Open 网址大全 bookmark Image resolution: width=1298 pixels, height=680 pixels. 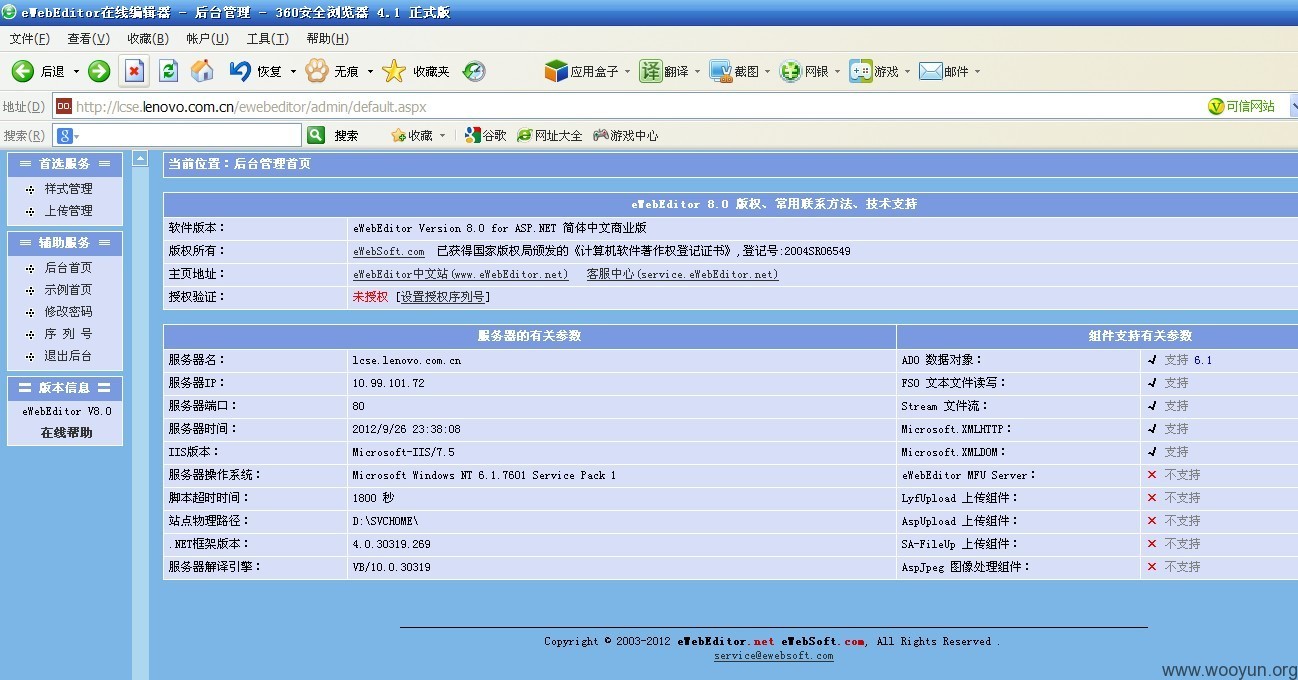(550, 135)
